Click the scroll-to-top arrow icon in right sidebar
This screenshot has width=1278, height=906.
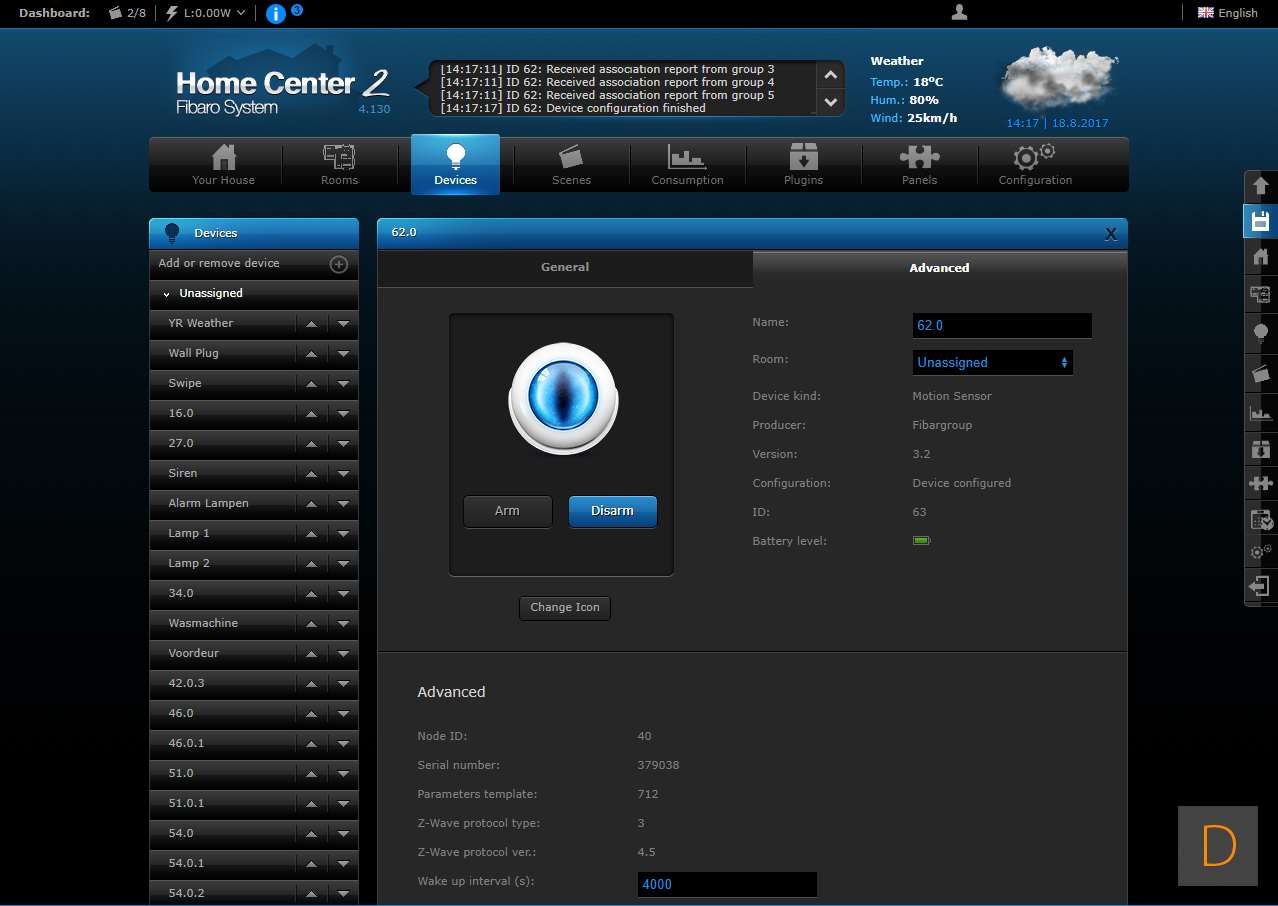click(x=1260, y=186)
